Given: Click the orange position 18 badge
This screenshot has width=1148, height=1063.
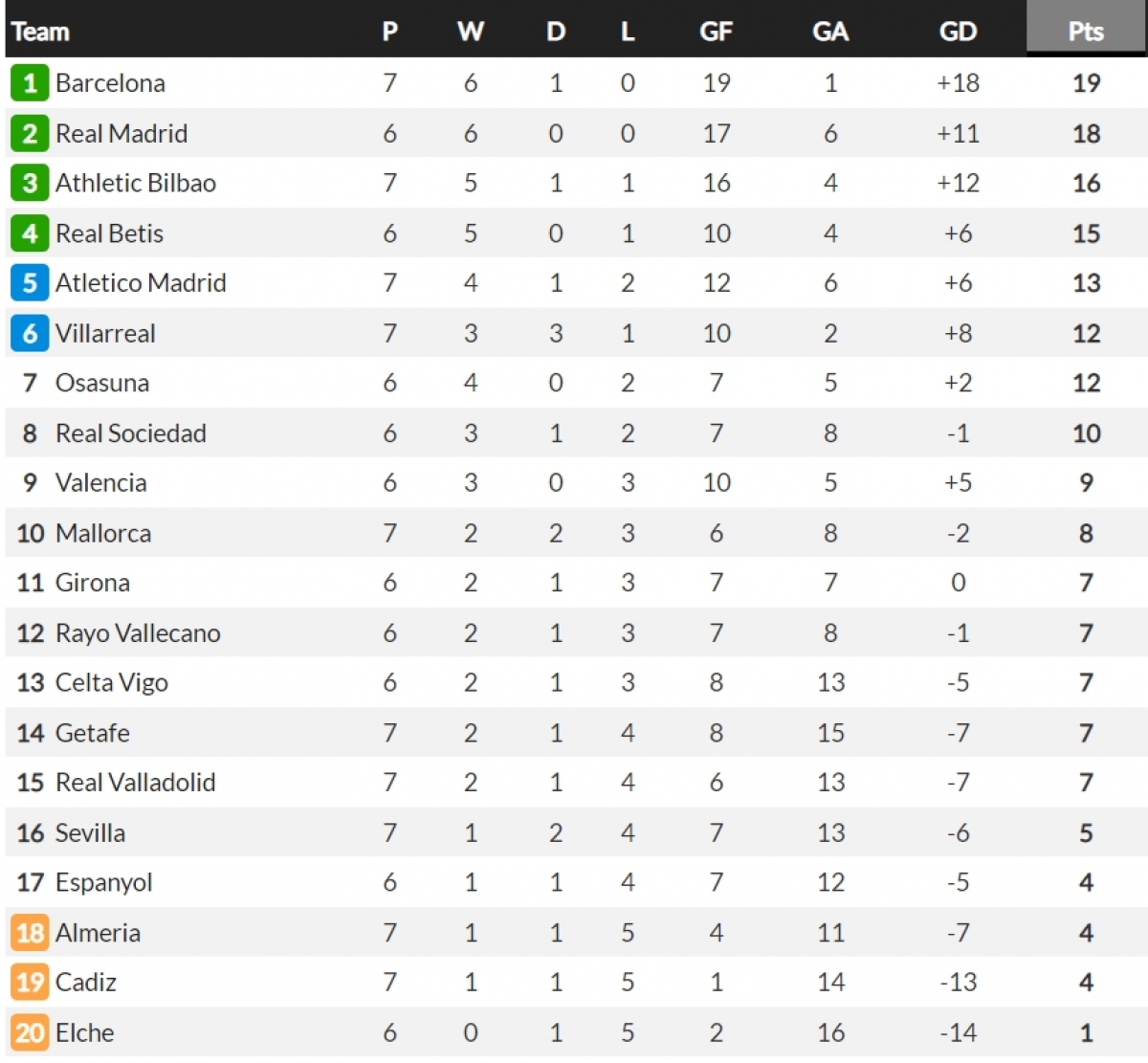Looking at the screenshot, I should (30, 933).
